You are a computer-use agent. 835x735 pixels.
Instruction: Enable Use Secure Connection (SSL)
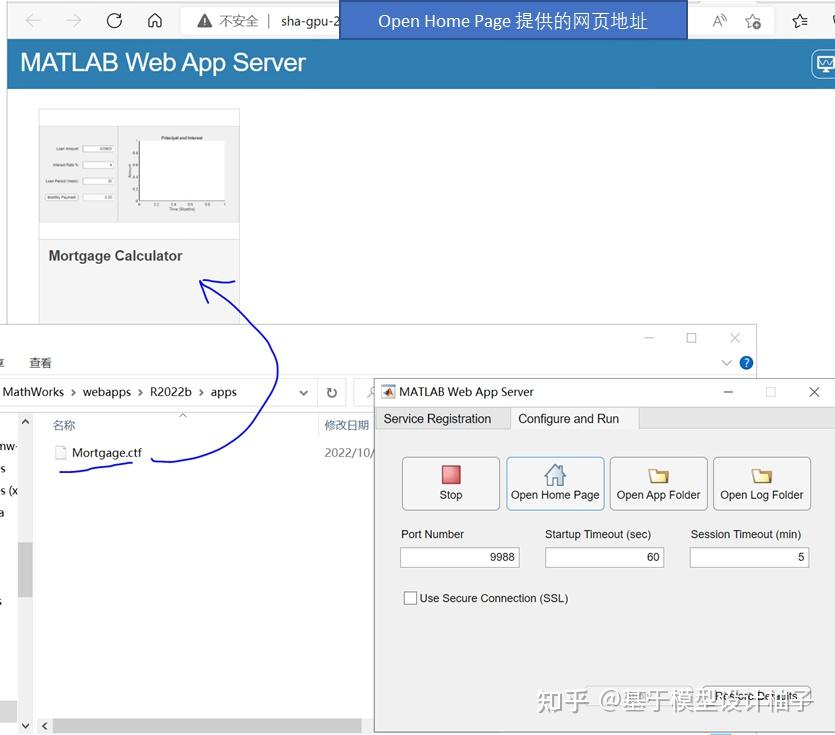click(410, 597)
